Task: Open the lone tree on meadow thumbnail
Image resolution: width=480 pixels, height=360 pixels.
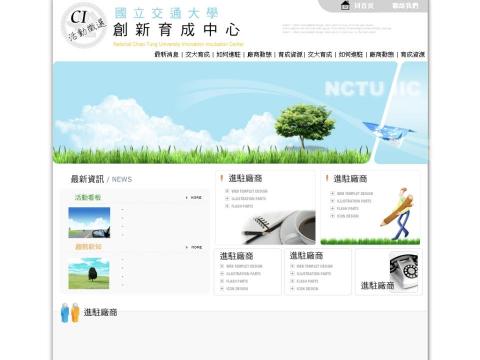Action: point(89,273)
